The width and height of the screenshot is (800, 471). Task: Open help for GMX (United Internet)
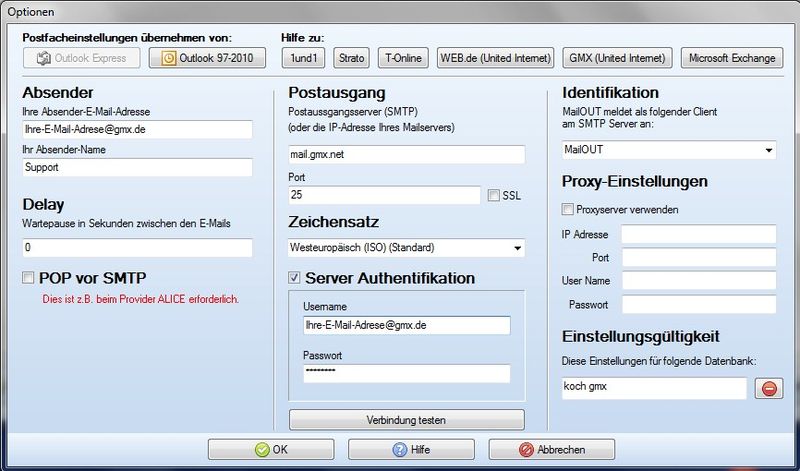pos(617,58)
